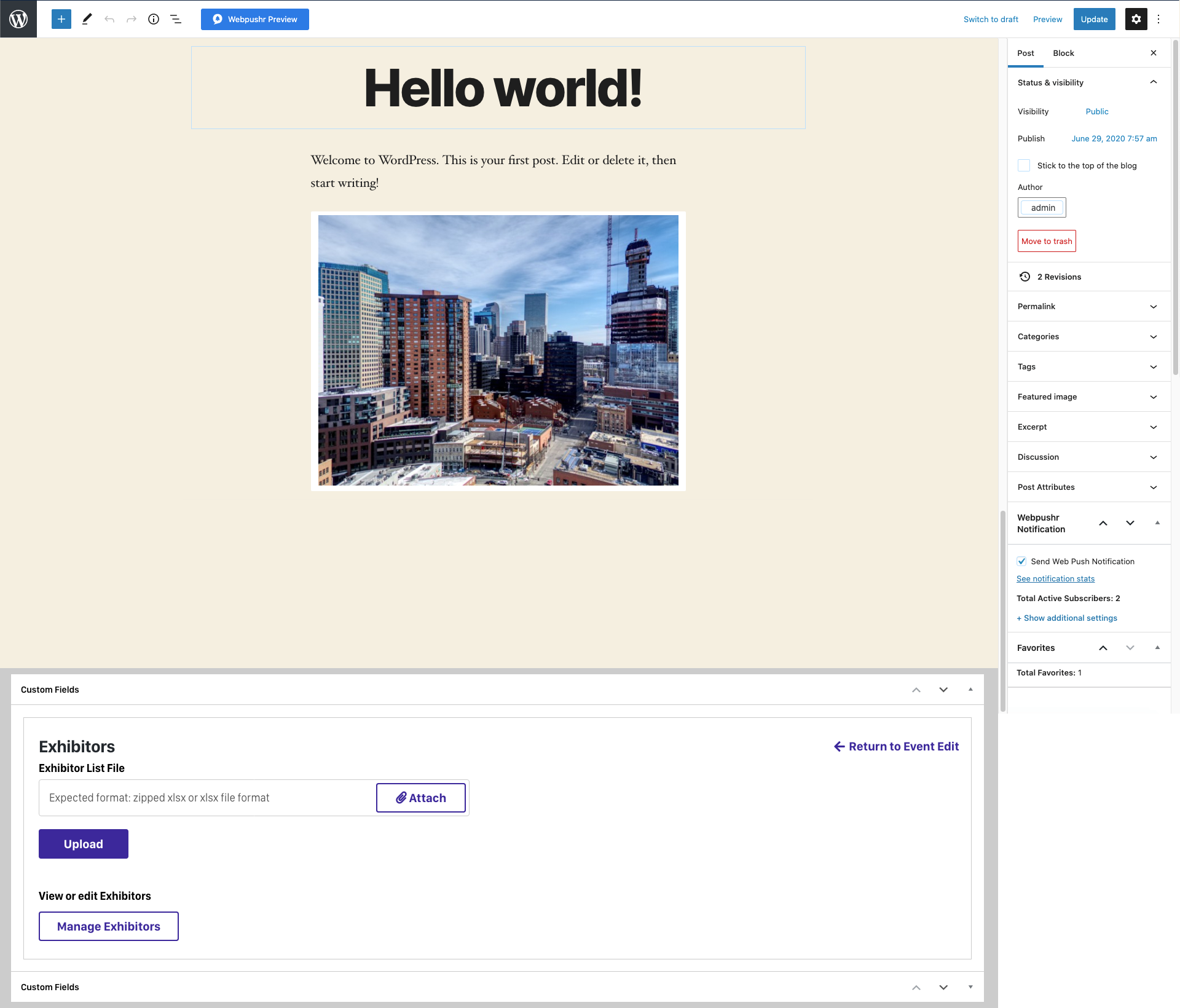Click the undo arrow icon

109,19
